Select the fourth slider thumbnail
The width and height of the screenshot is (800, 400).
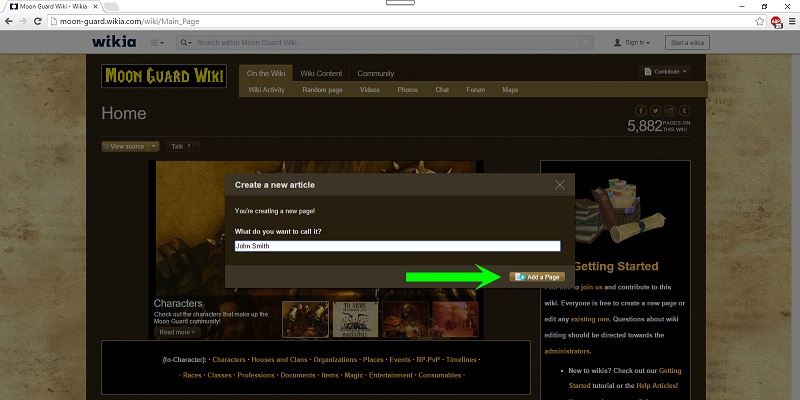[455, 319]
